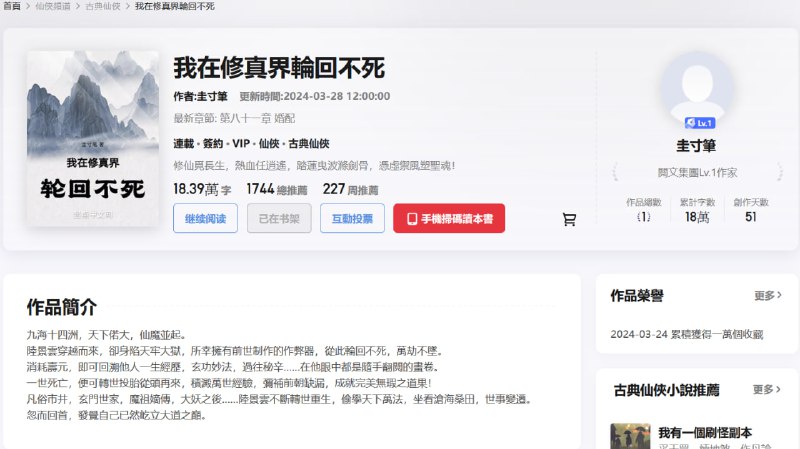The image size is (800, 449).
Task: Click the 作品榮譽 heading
Action: pos(637,295)
